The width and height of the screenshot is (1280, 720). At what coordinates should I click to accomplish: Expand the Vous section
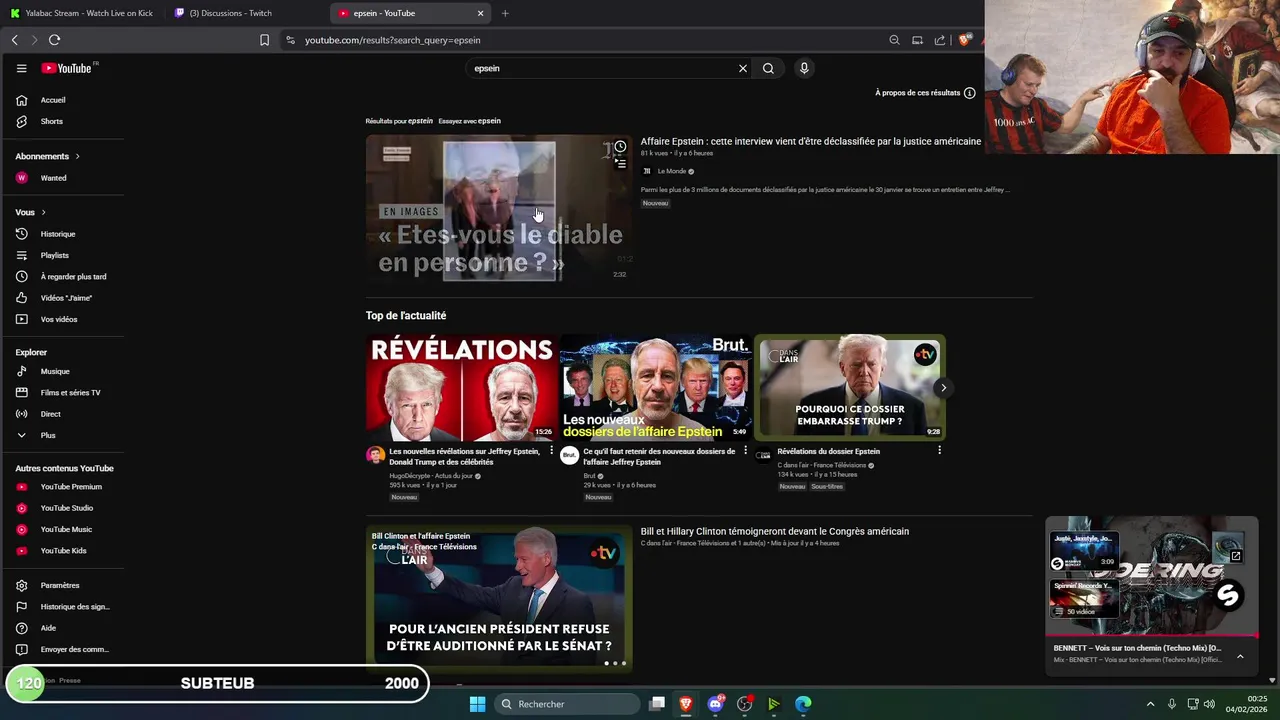[30, 212]
